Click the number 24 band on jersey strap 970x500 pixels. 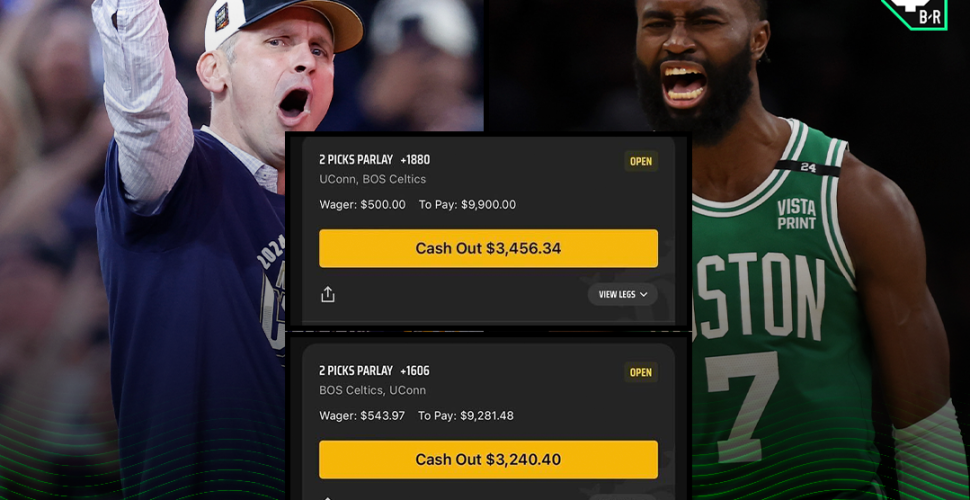pyautogui.click(x=808, y=167)
